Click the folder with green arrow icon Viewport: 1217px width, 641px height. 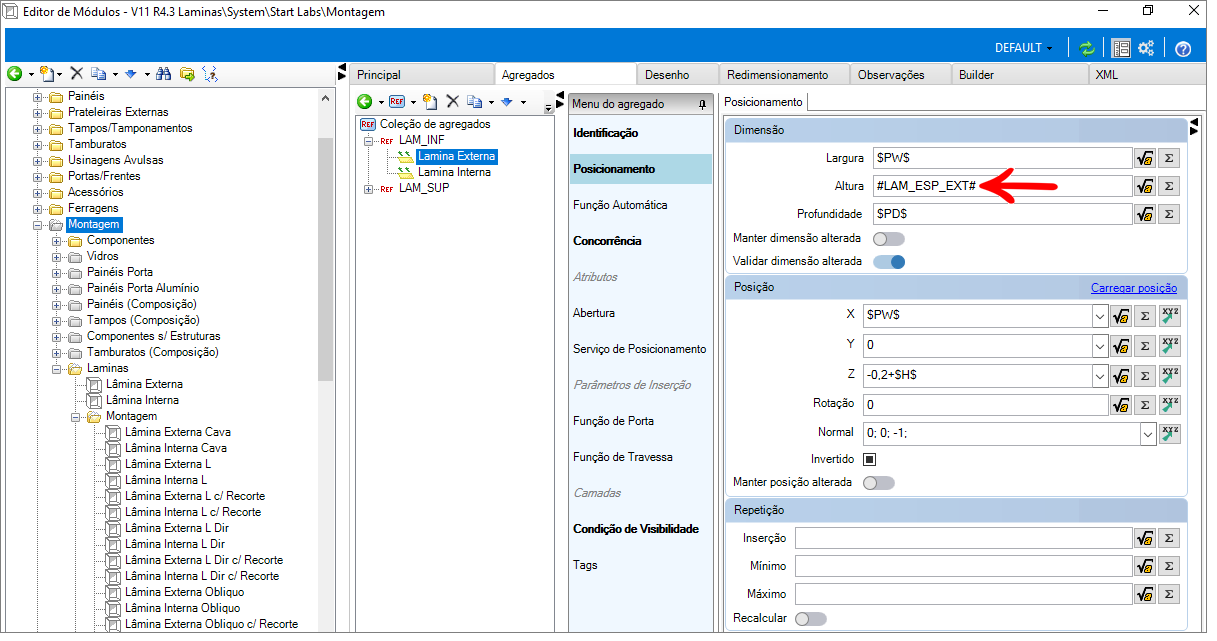pyautogui.click(x=186, y=74)
